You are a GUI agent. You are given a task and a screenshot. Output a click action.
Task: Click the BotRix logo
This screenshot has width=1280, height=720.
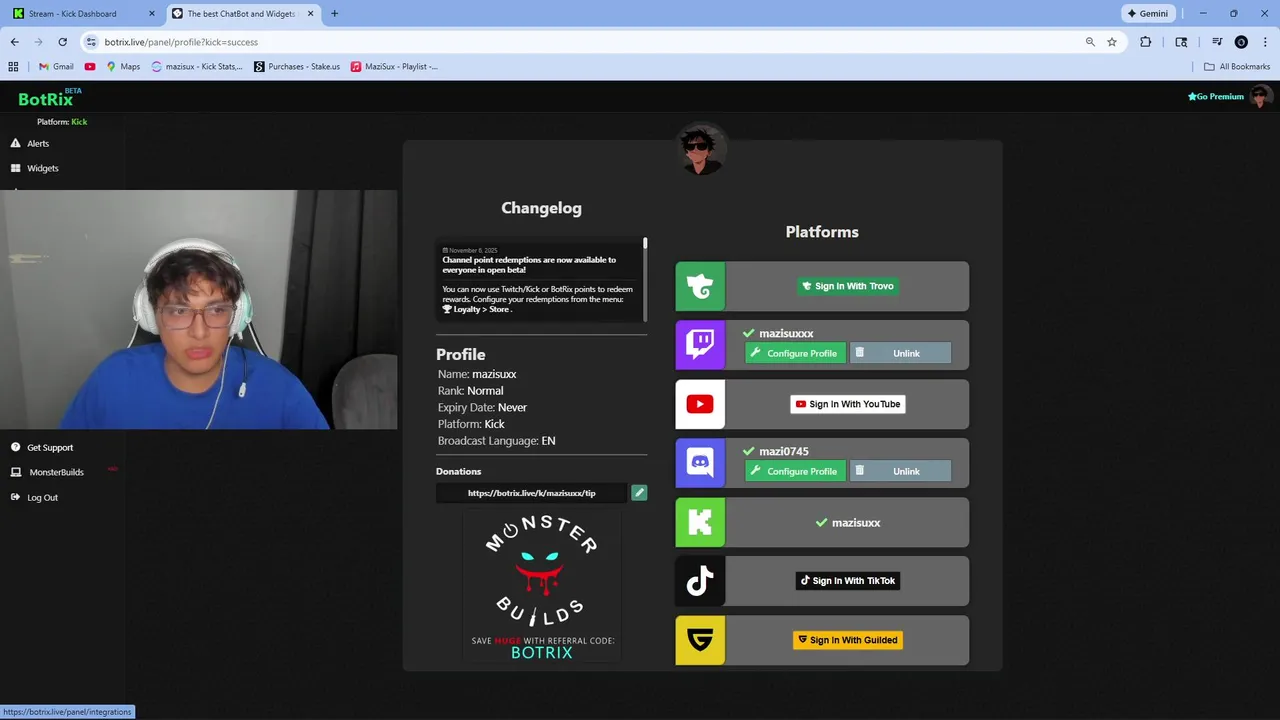pos(46,99)
